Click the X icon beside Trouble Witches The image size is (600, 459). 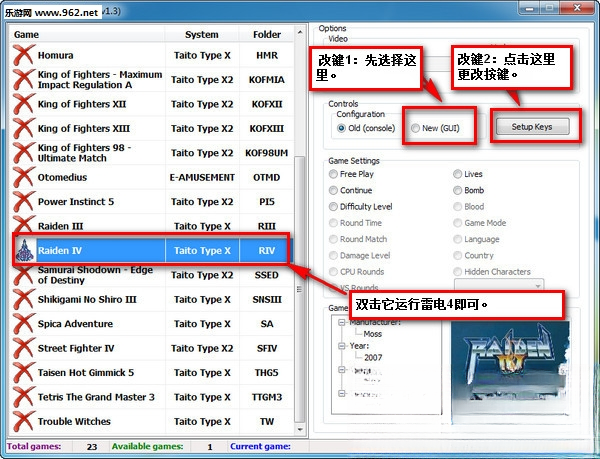pyautogui.click(x=24, y=422)
